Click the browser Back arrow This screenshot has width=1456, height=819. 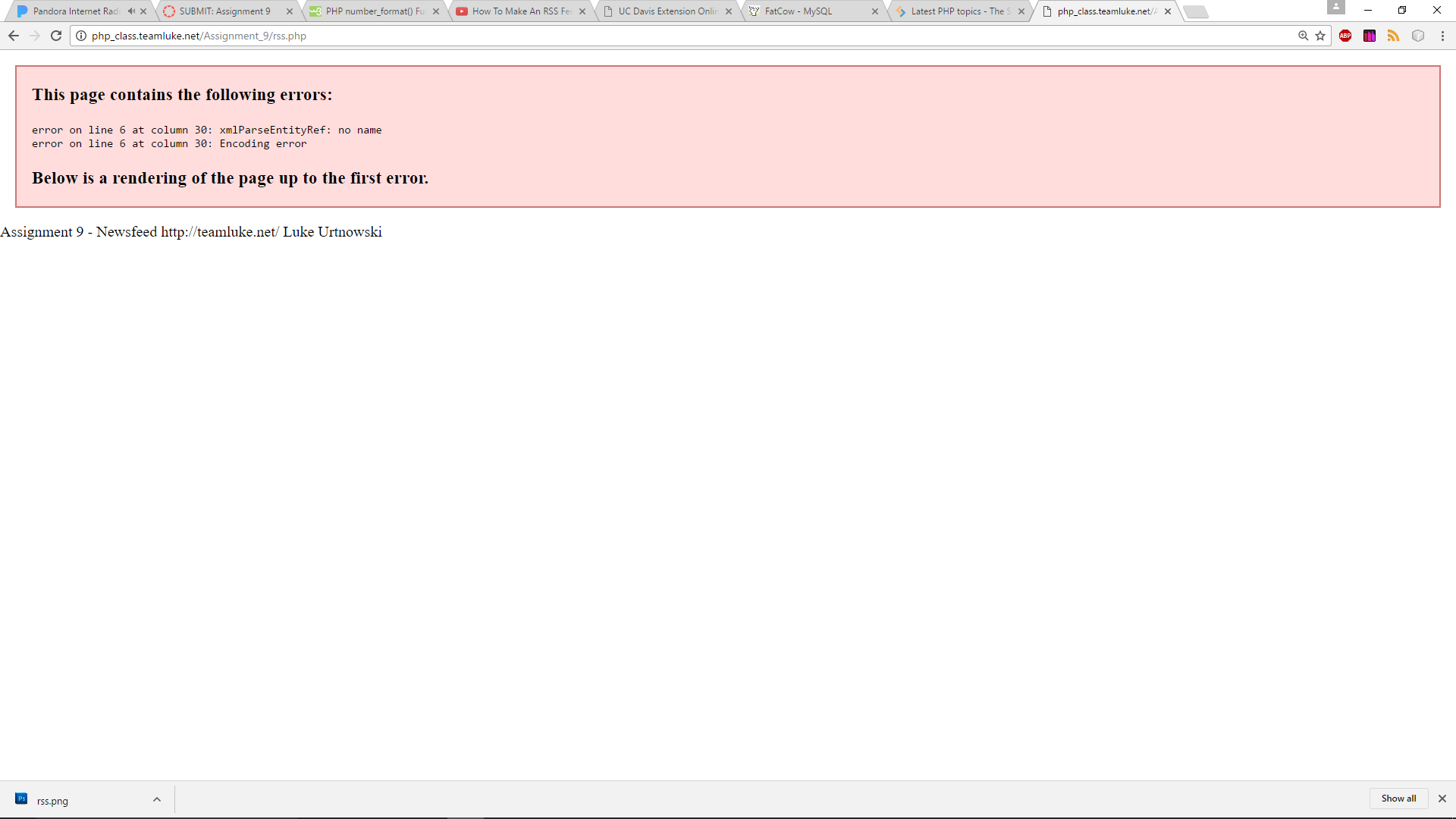(x=14, y=36)
